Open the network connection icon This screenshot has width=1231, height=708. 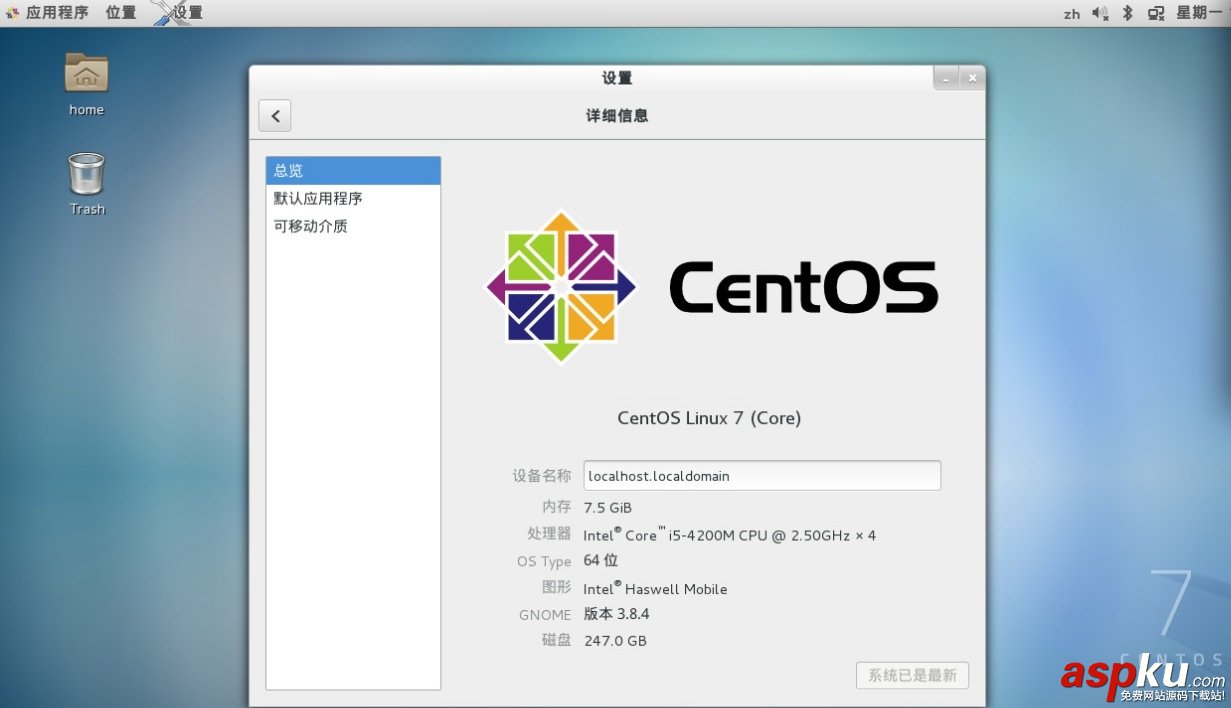(1156, 13)
